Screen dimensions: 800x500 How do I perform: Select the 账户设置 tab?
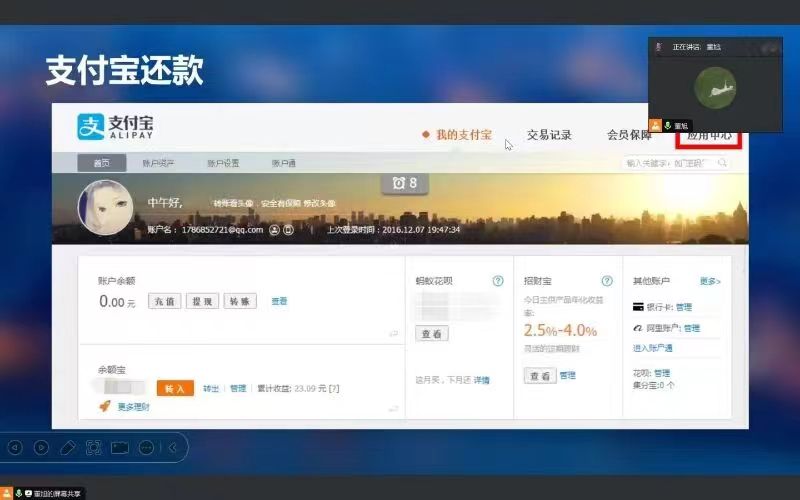[223, 163]
